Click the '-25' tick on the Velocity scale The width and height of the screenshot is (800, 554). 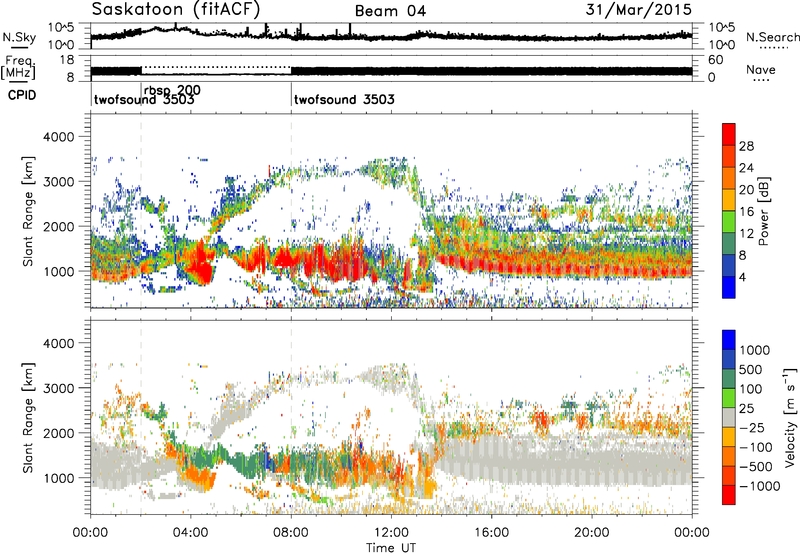tap(752, 427)
